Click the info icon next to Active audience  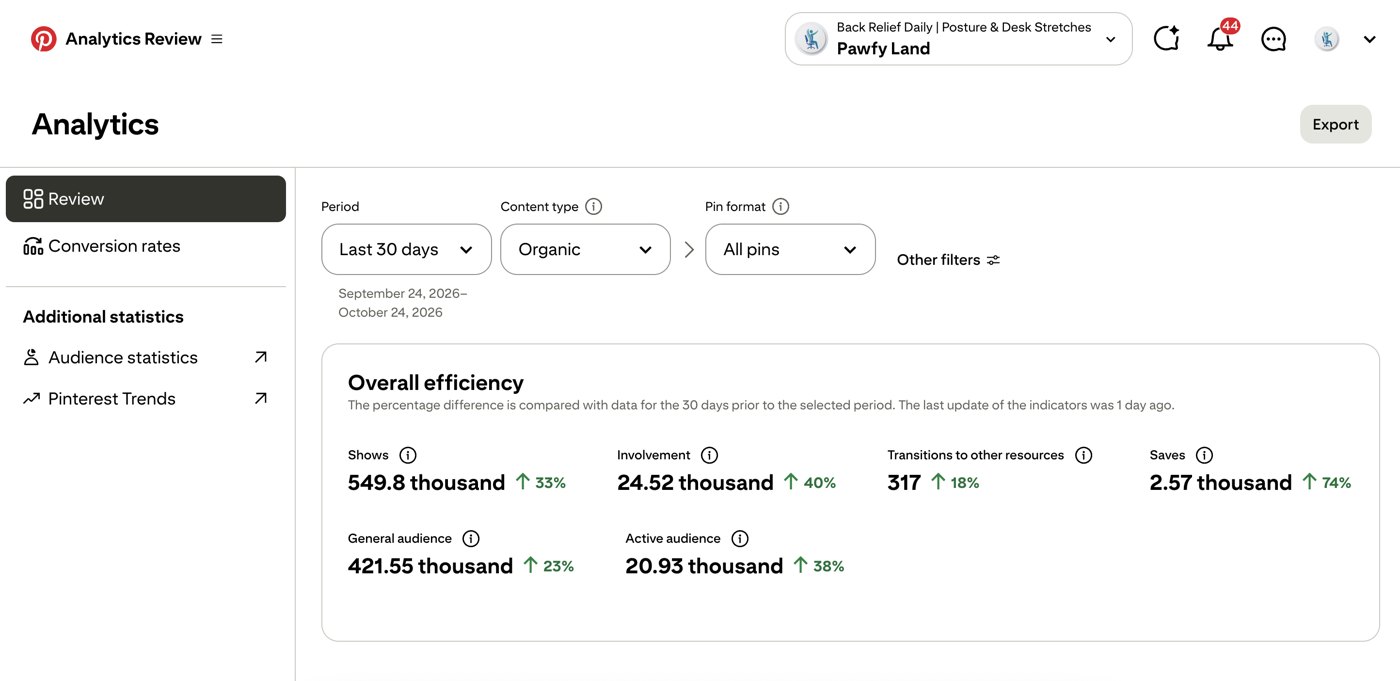(x=740, y=538)
